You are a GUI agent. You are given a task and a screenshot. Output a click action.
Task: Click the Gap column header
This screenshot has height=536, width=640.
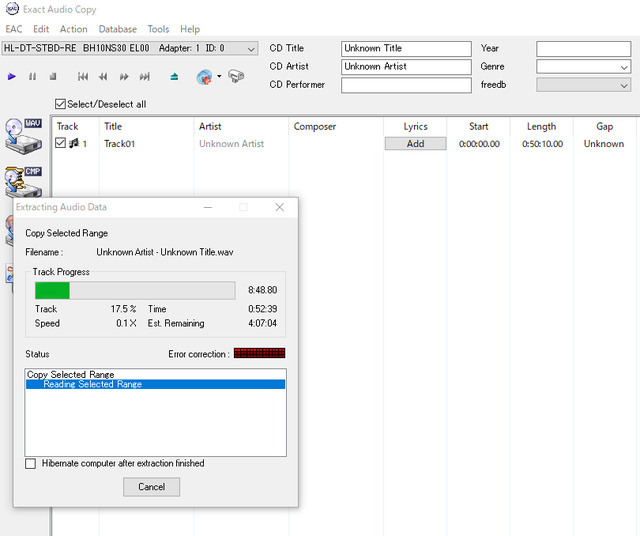pyautogui.click(x=604, y=127)
